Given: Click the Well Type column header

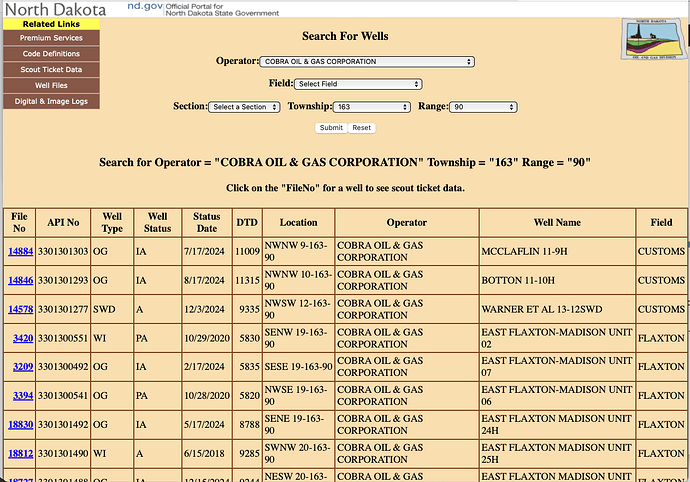Looking at the screenshot, I should [x=112, y=222].
